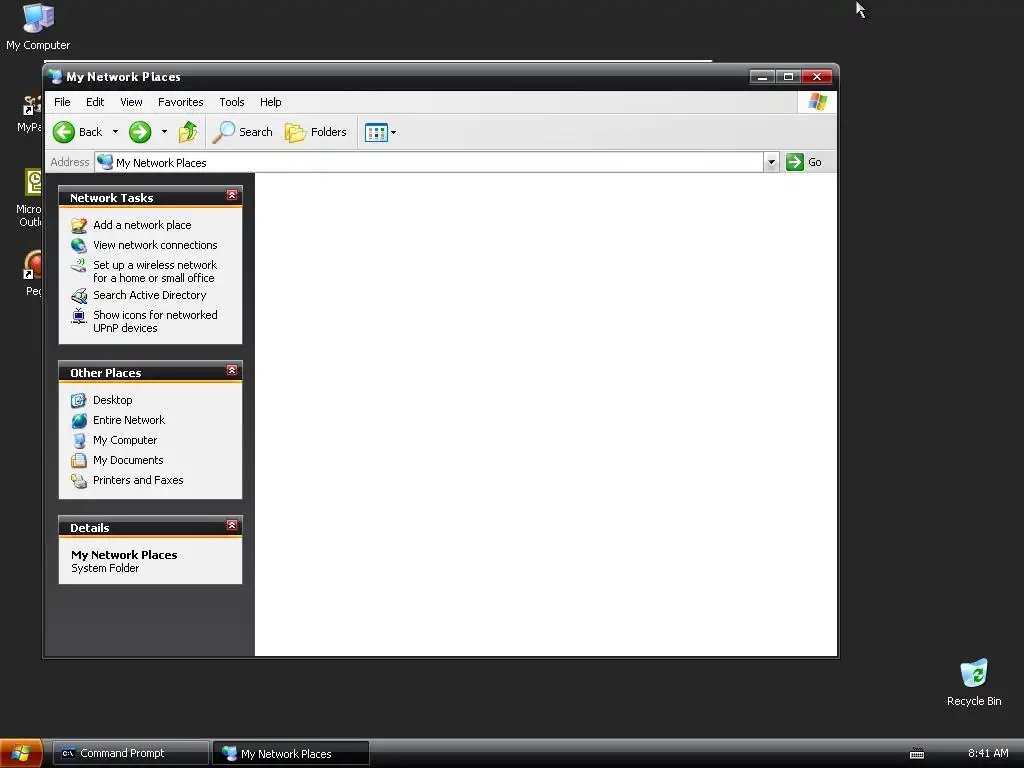Click My Network Places title bar icon

56,76
